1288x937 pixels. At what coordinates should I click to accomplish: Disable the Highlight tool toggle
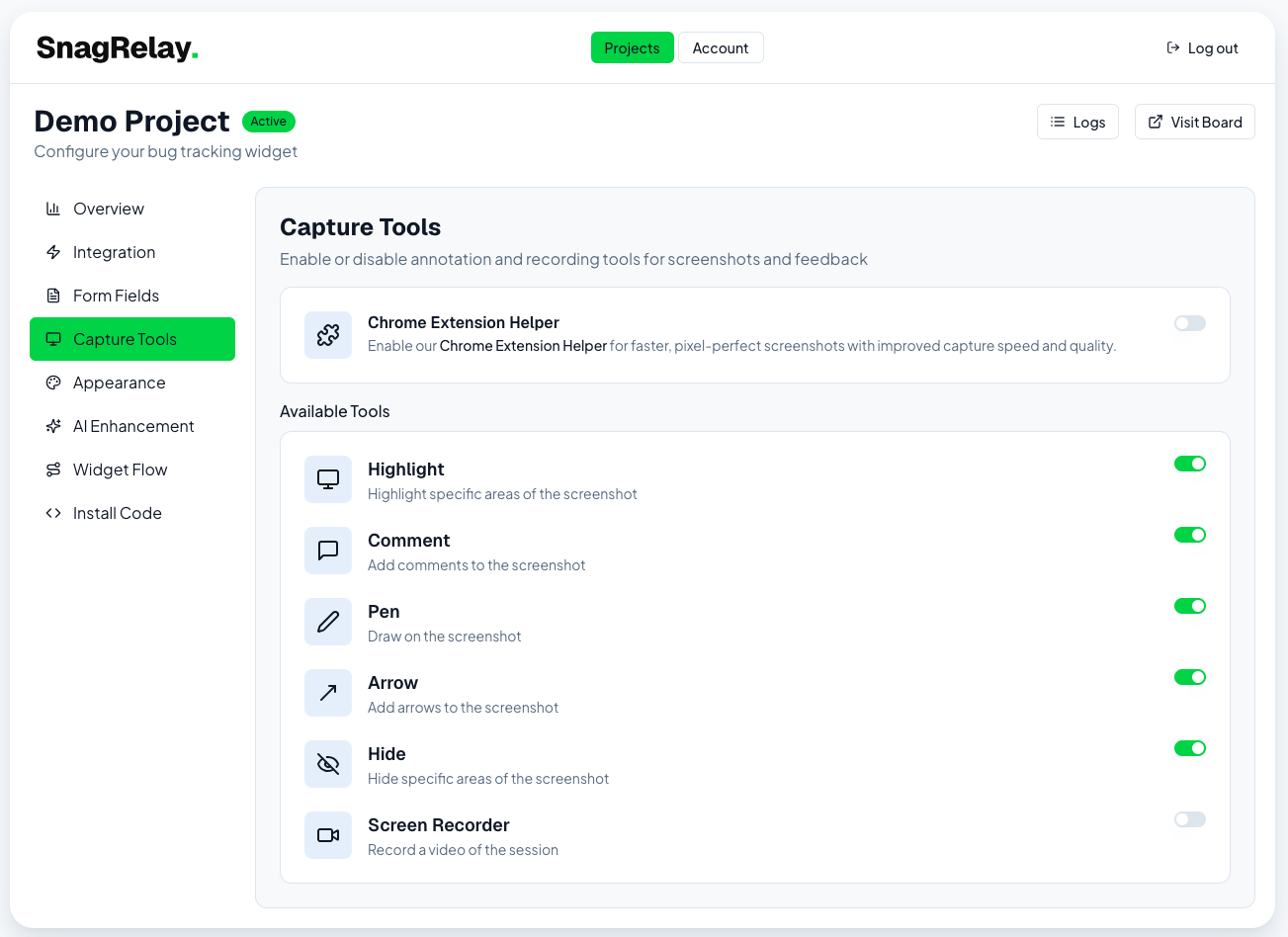click(1190, 464)
